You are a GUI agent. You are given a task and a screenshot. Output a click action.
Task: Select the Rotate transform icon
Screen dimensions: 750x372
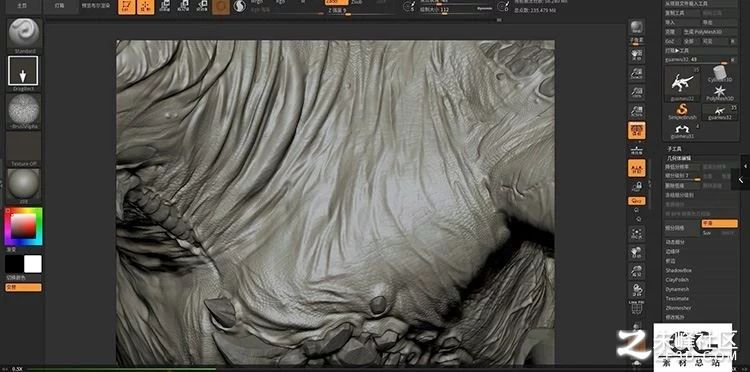201,7
